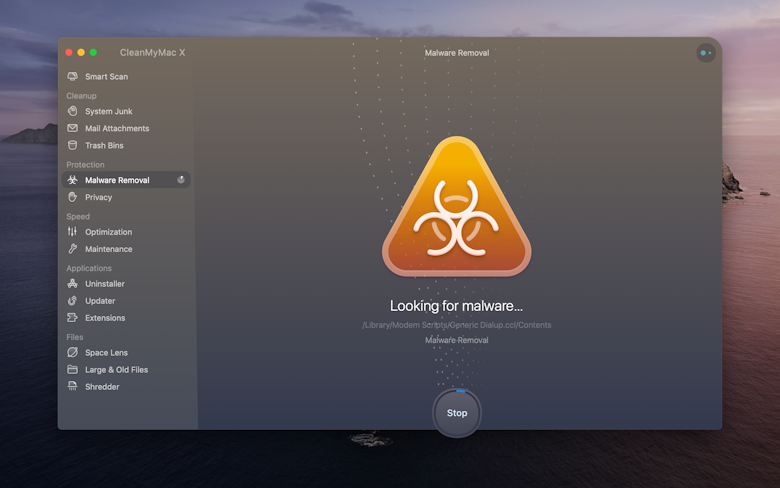
Task: Maximize window with green button
Action: [x=93, y=52]
